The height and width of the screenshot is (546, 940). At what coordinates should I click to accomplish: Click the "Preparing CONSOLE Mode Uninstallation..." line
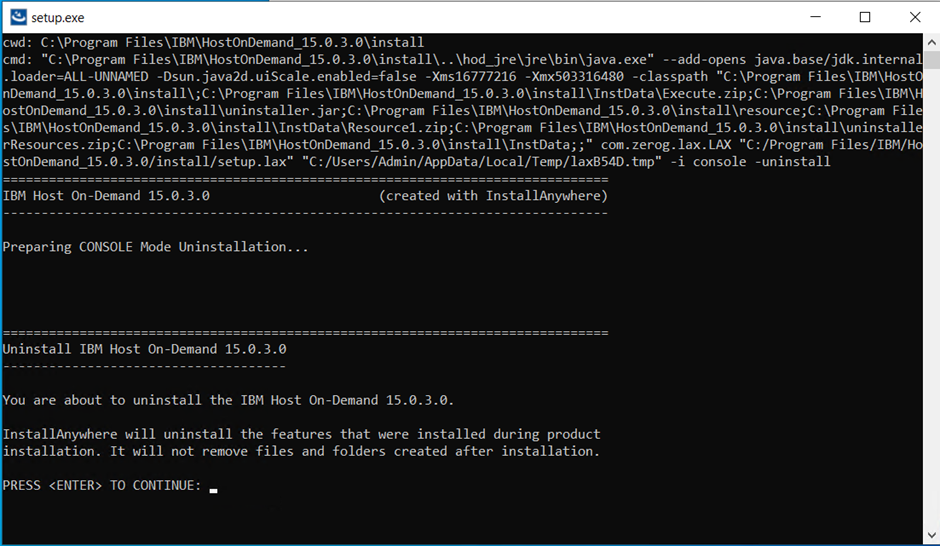point(156,247)
